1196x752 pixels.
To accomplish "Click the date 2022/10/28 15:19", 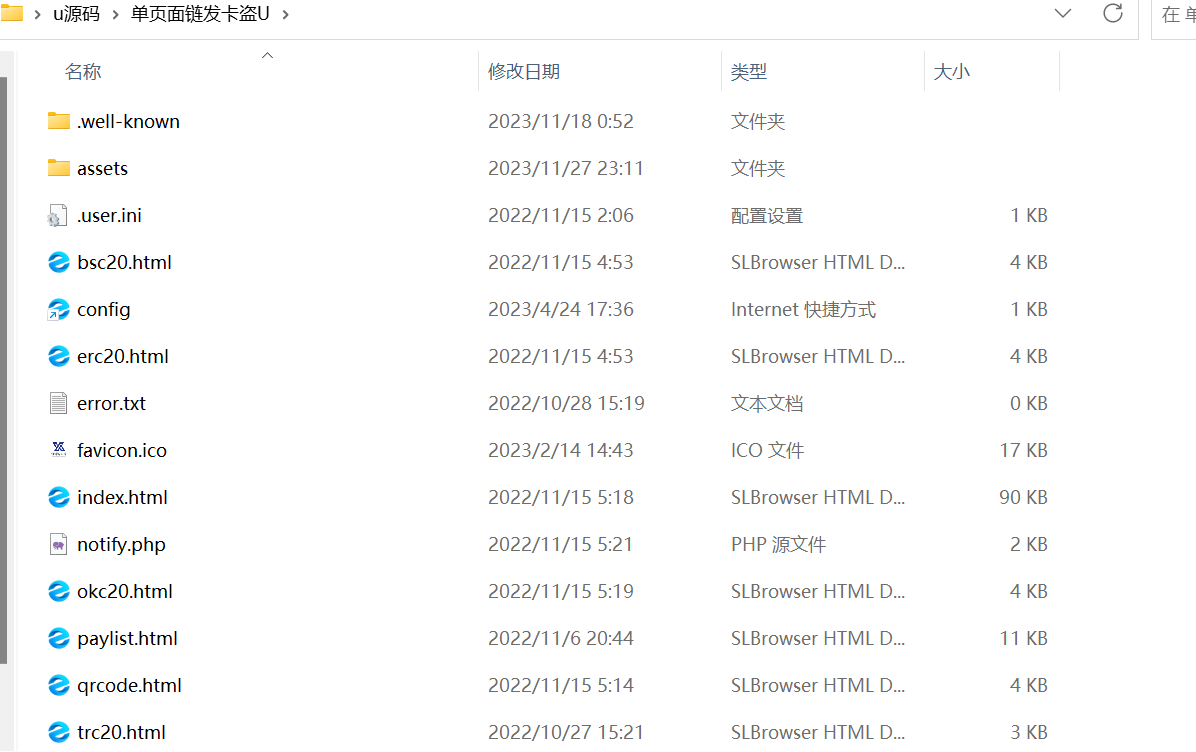I will 566,403.
